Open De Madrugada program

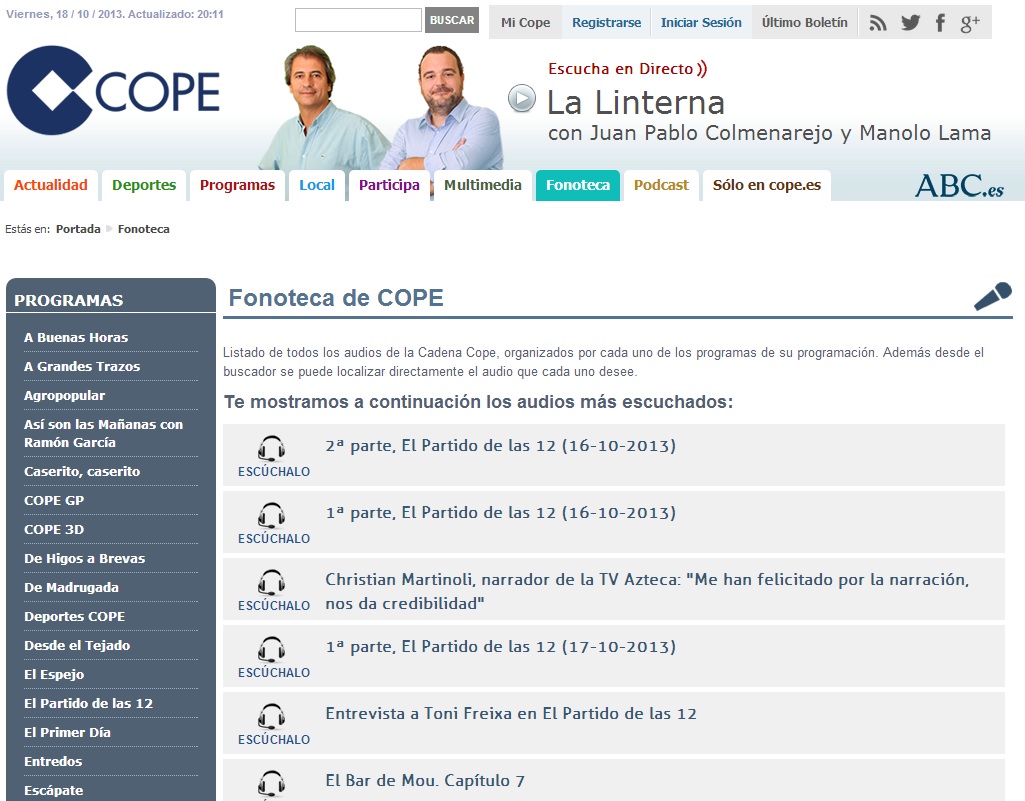click(71, 587)
